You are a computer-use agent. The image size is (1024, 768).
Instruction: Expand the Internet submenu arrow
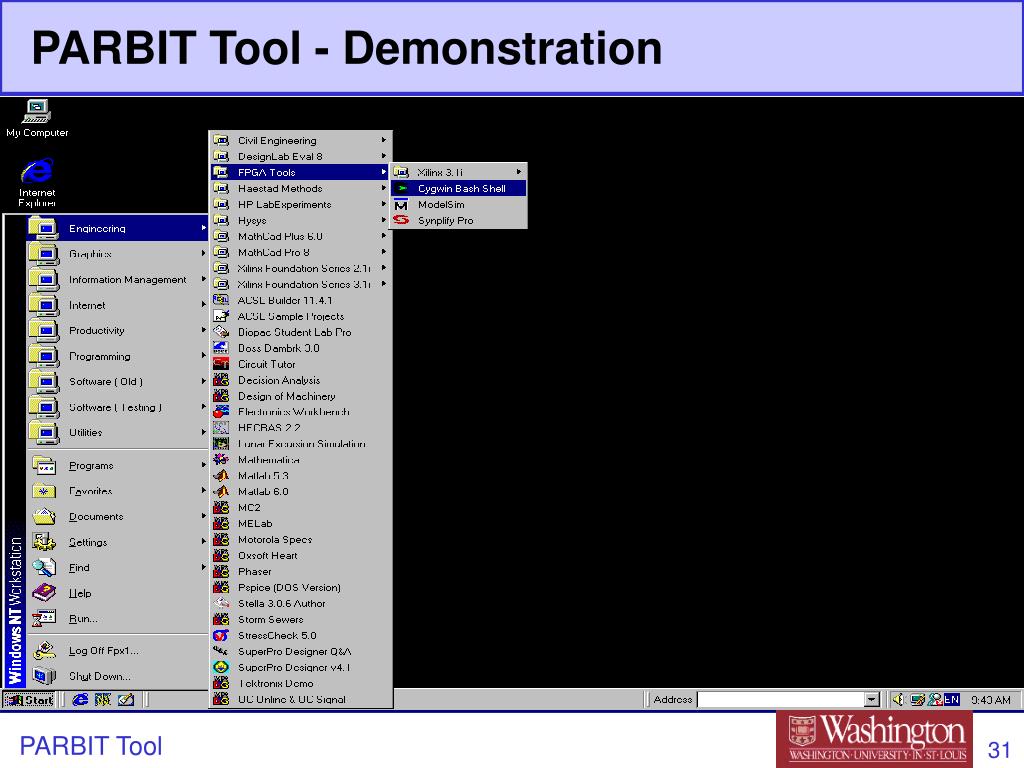pyautogui.click(x=203, y=304)
